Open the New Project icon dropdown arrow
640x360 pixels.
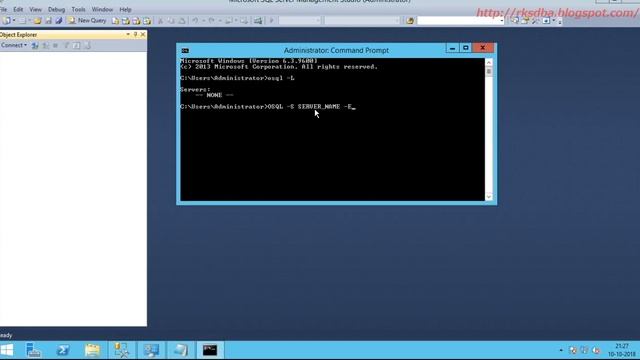coord(14,20)
